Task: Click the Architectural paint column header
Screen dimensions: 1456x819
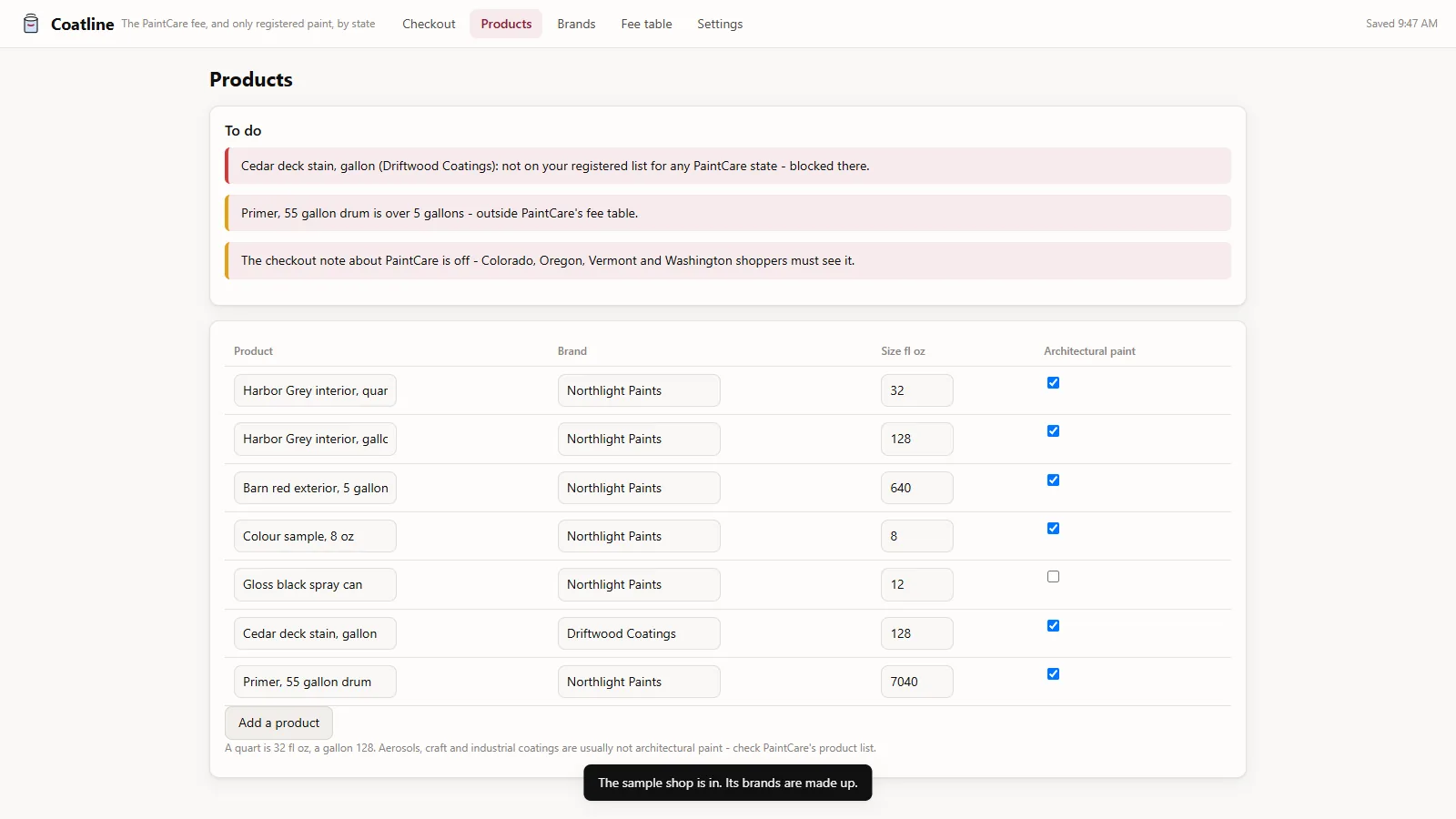Action: point(1089,351)
